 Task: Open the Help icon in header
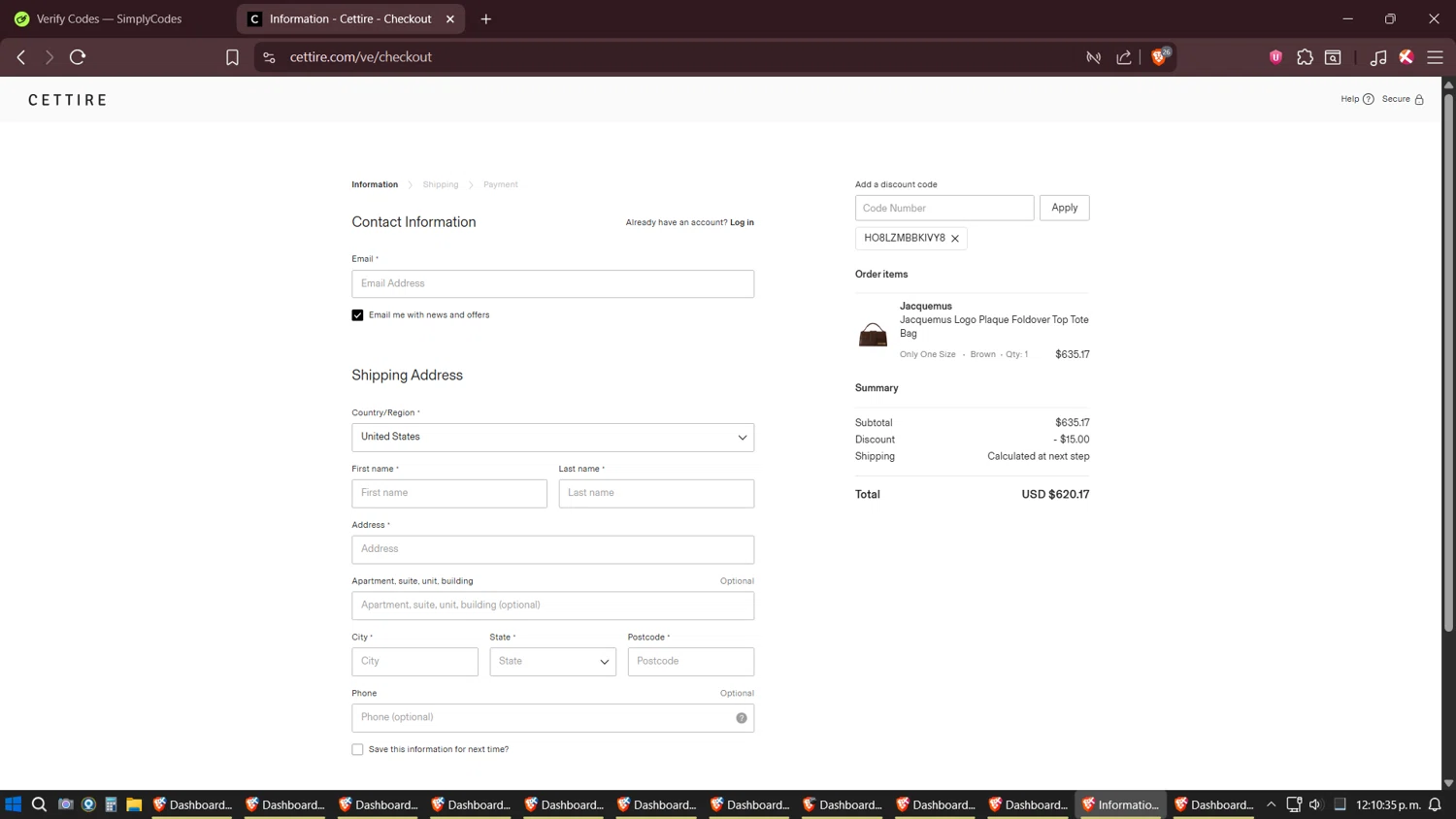(x=1368, y=99)
